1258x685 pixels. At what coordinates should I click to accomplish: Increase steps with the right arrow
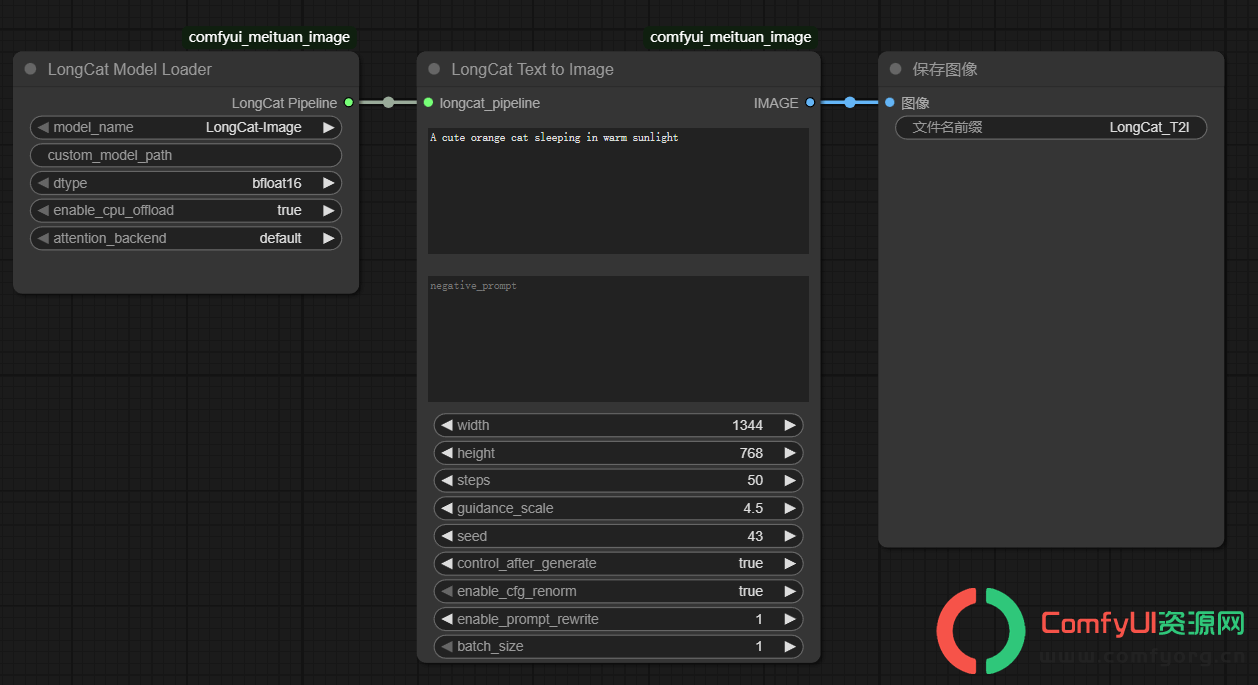pyautogui.click(x=790, y=480)
